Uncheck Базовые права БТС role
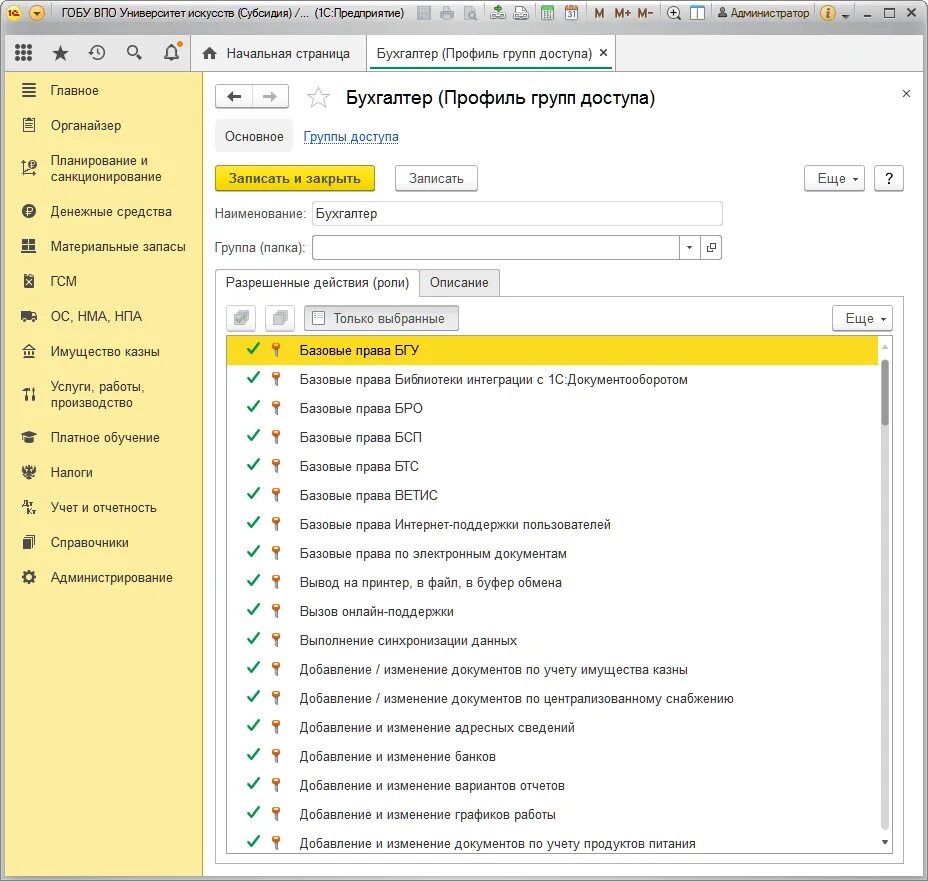 pos(253,465)
